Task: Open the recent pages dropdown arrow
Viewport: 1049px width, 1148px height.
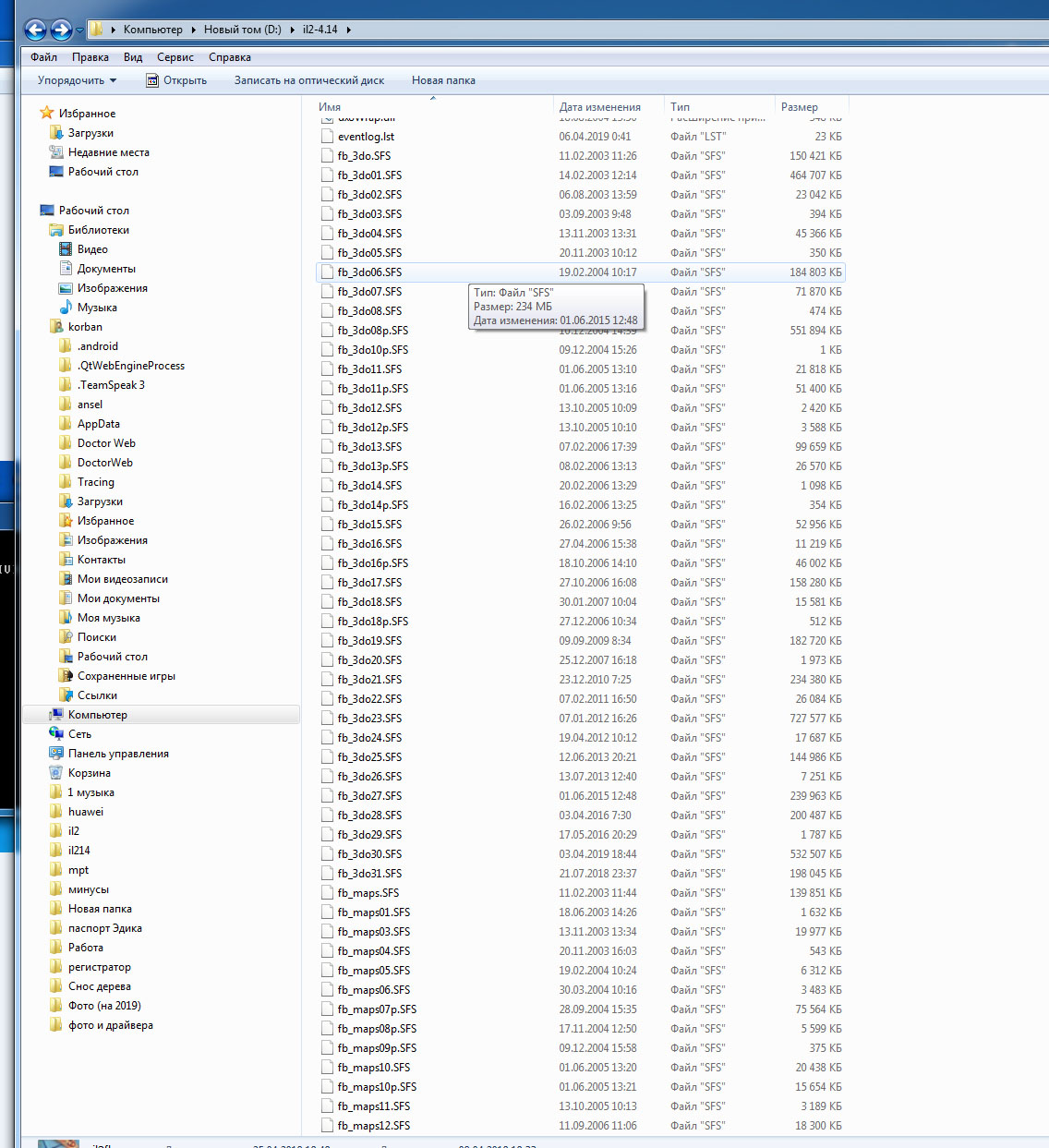Action: [79, 30]
